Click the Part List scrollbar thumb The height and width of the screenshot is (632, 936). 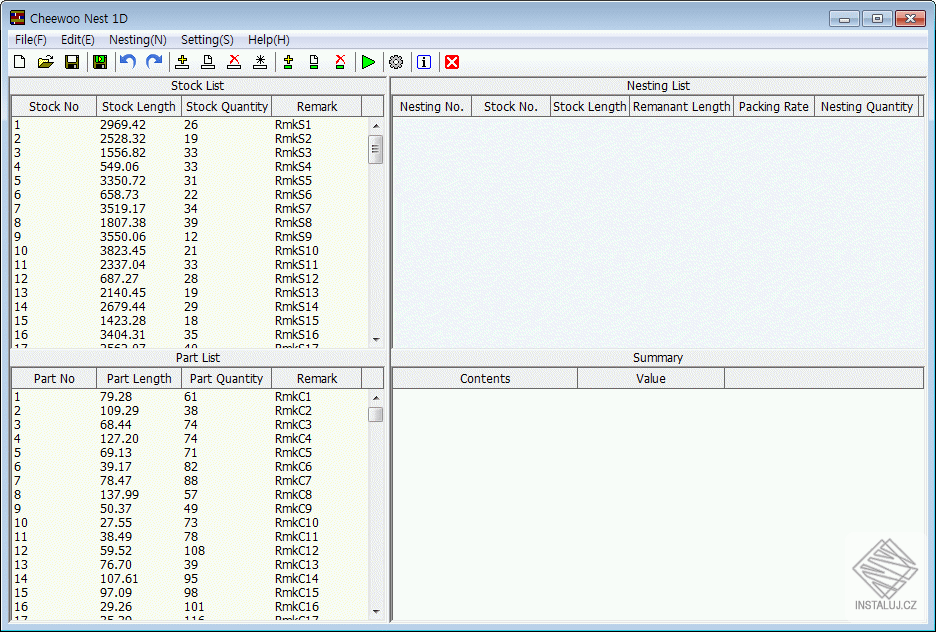pos(376,414)
